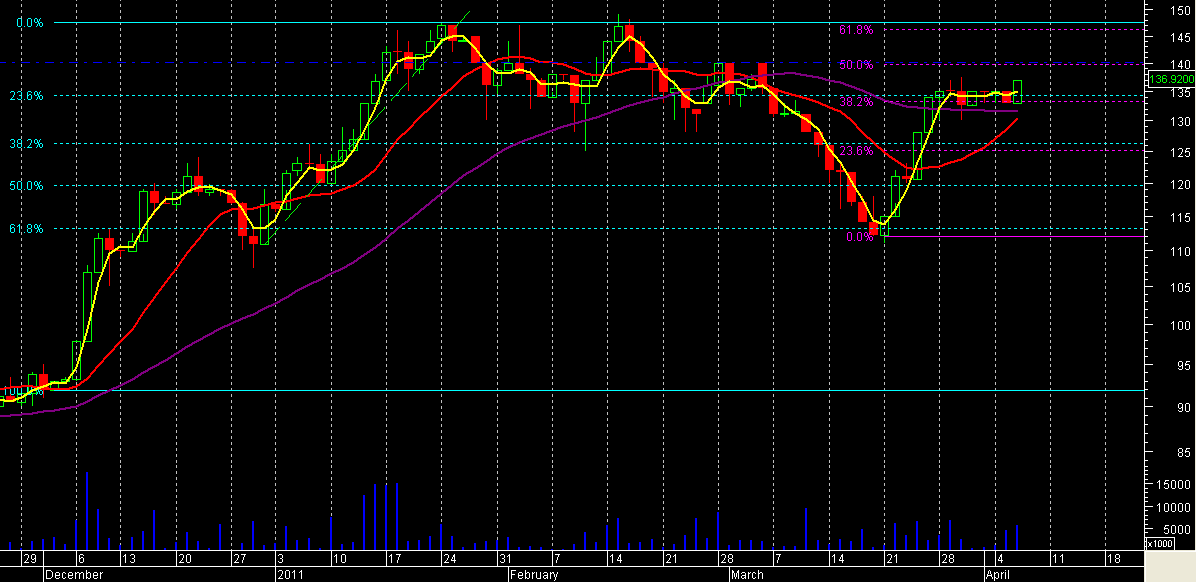The image size is (1196, 582).
Task: Click the March month label
Action: pos(748,574)
